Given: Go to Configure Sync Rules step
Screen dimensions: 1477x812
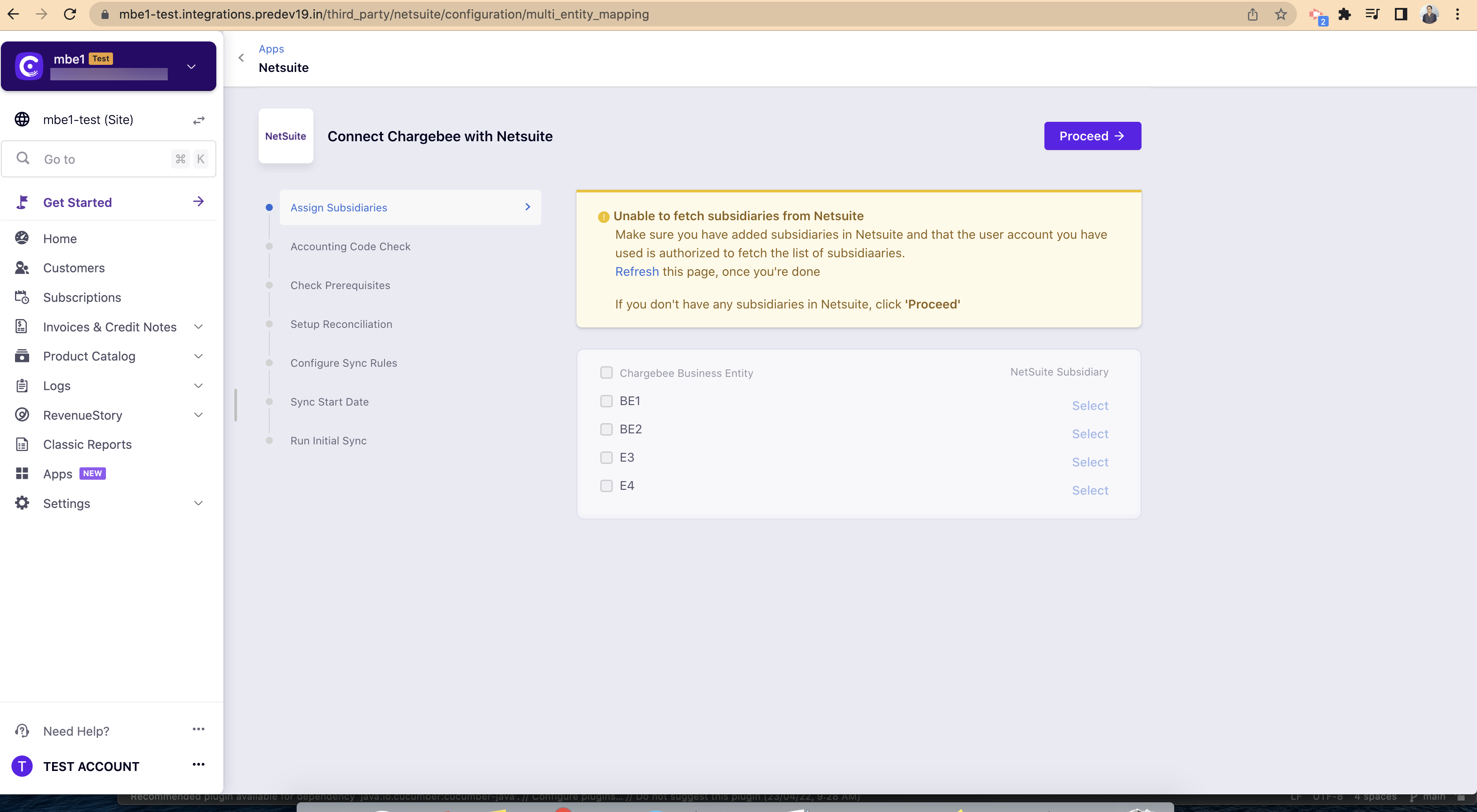Looking at the screenshot, I should pyautogui.click(x=343, y=363).
